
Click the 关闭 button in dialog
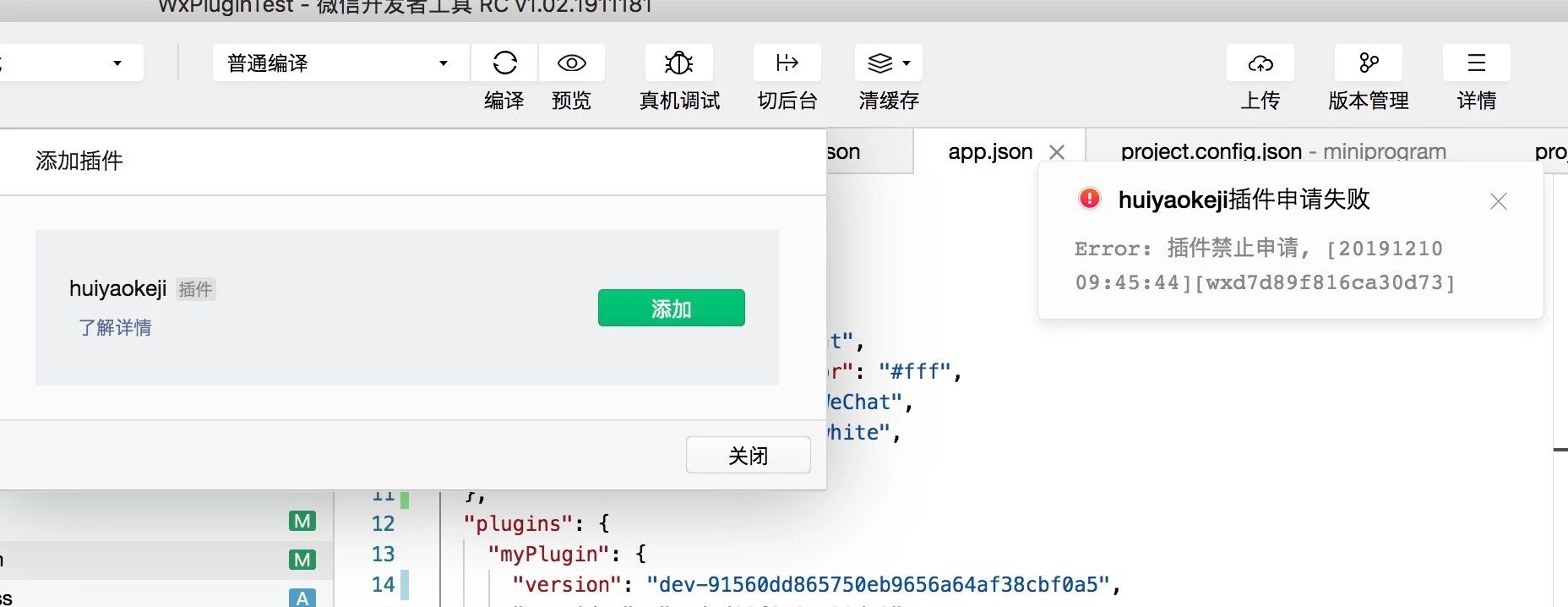click(749, 456)
